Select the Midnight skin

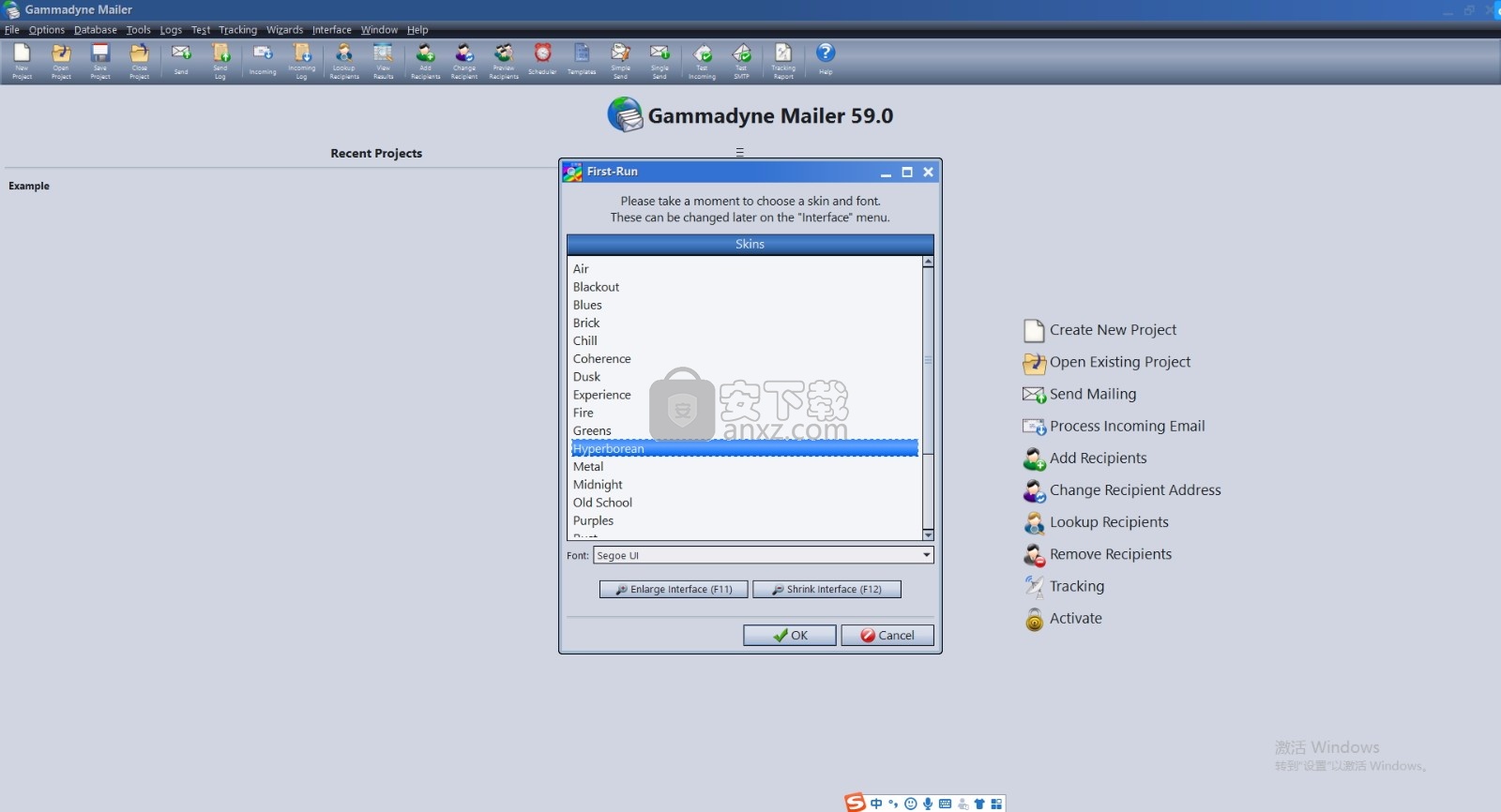(x=746, y=485)
